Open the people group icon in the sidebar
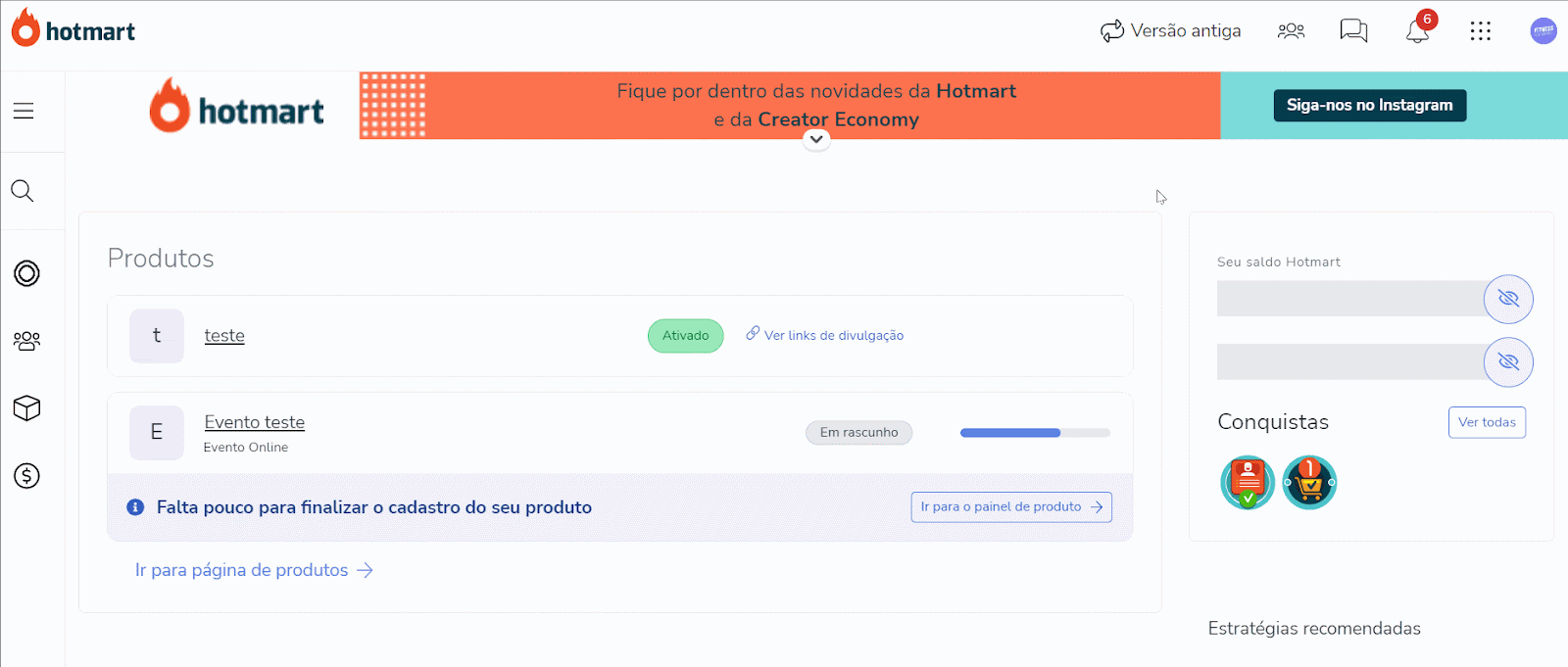 tap(26, 341)
